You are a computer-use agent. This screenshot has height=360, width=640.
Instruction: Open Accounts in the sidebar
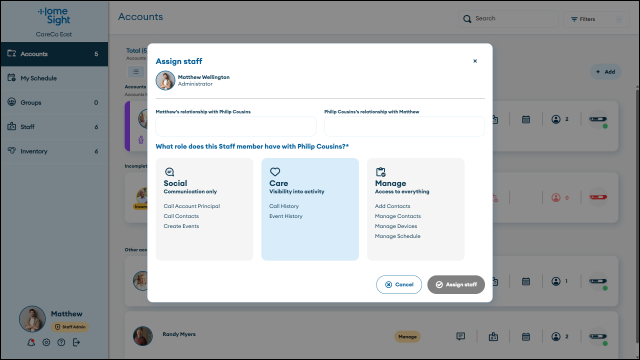tap(54, 54)
